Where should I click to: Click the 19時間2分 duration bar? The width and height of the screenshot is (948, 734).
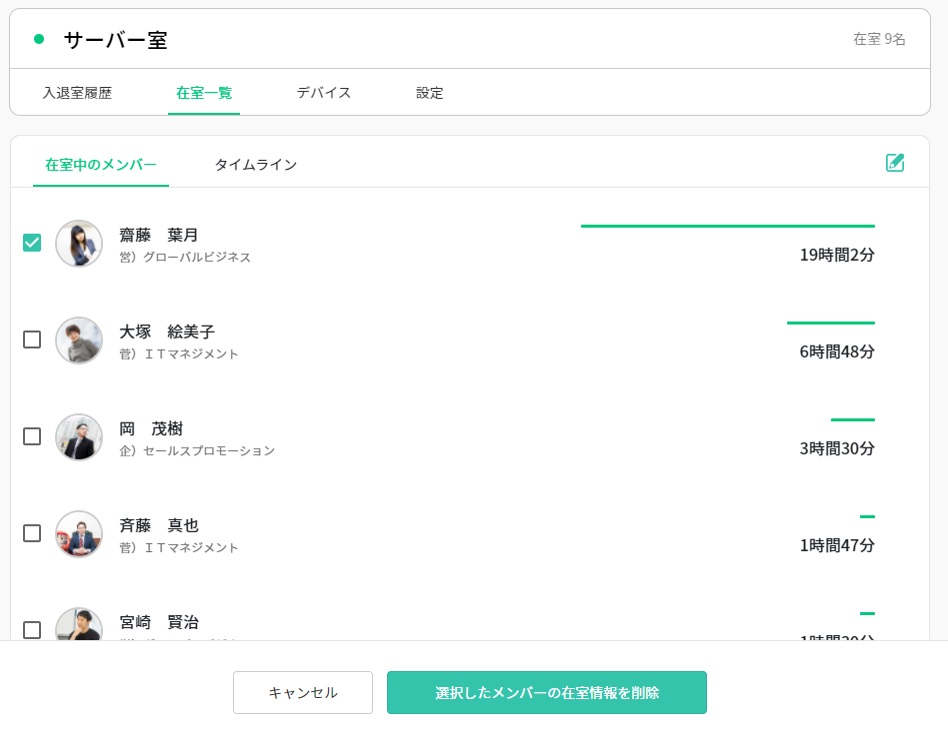[x=727, y=227]
